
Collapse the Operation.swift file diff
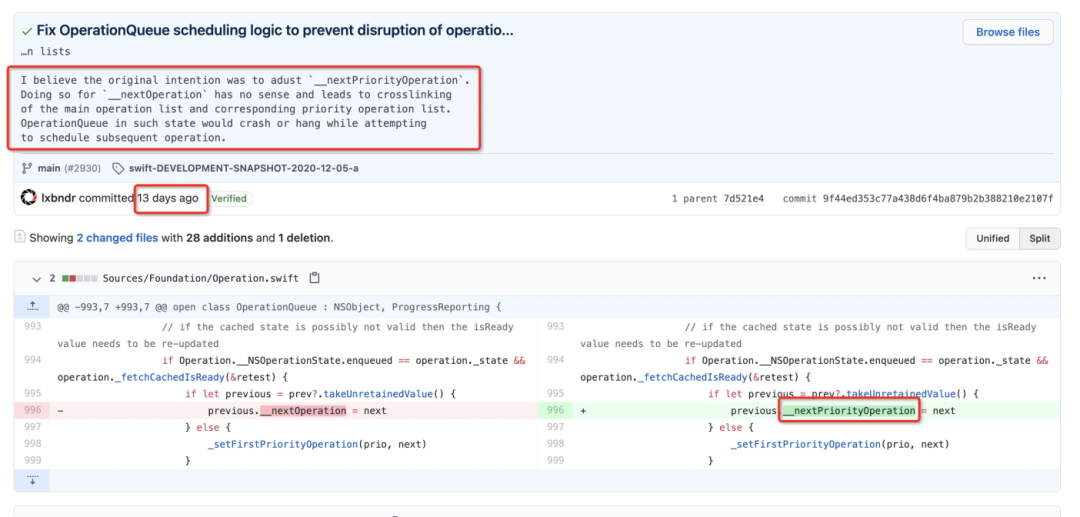point(37,278)
